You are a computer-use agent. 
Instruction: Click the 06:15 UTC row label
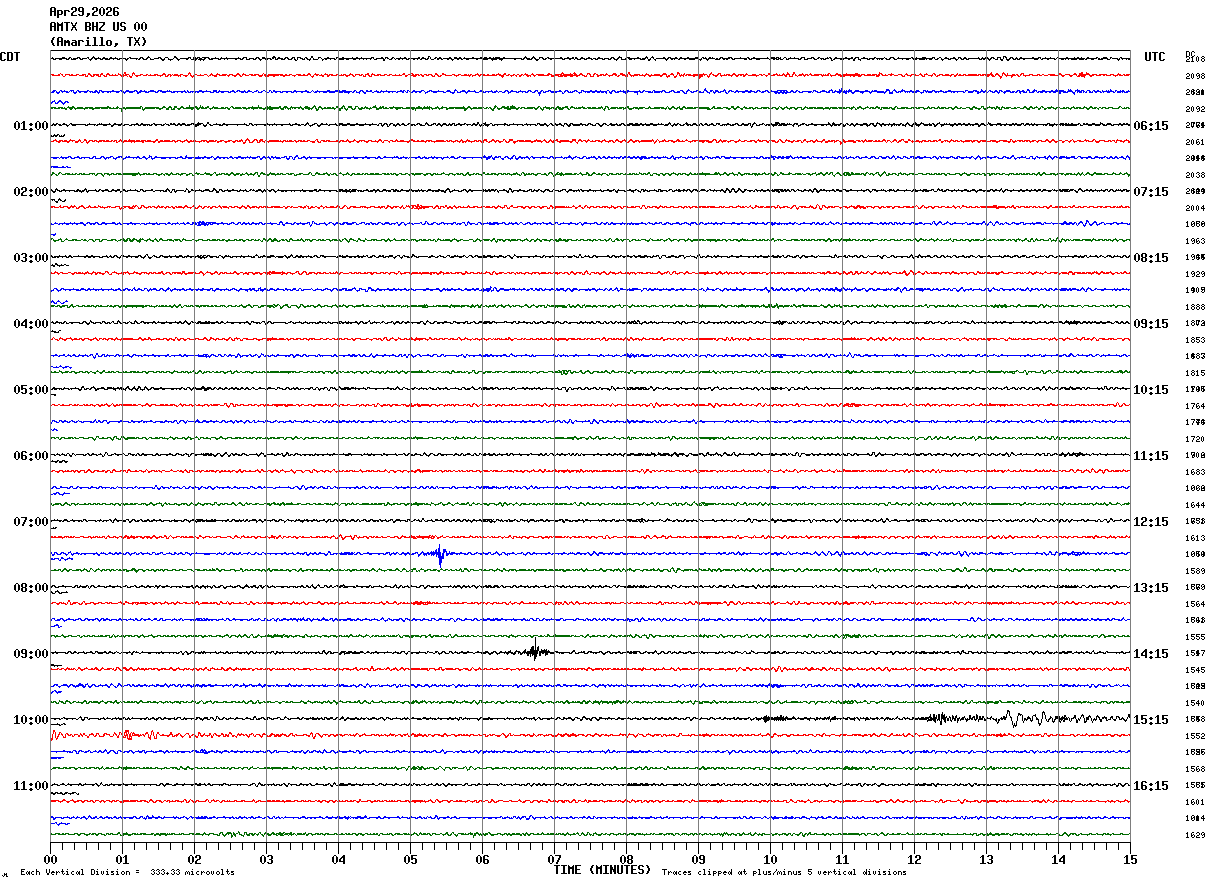tap(1150, 126)
